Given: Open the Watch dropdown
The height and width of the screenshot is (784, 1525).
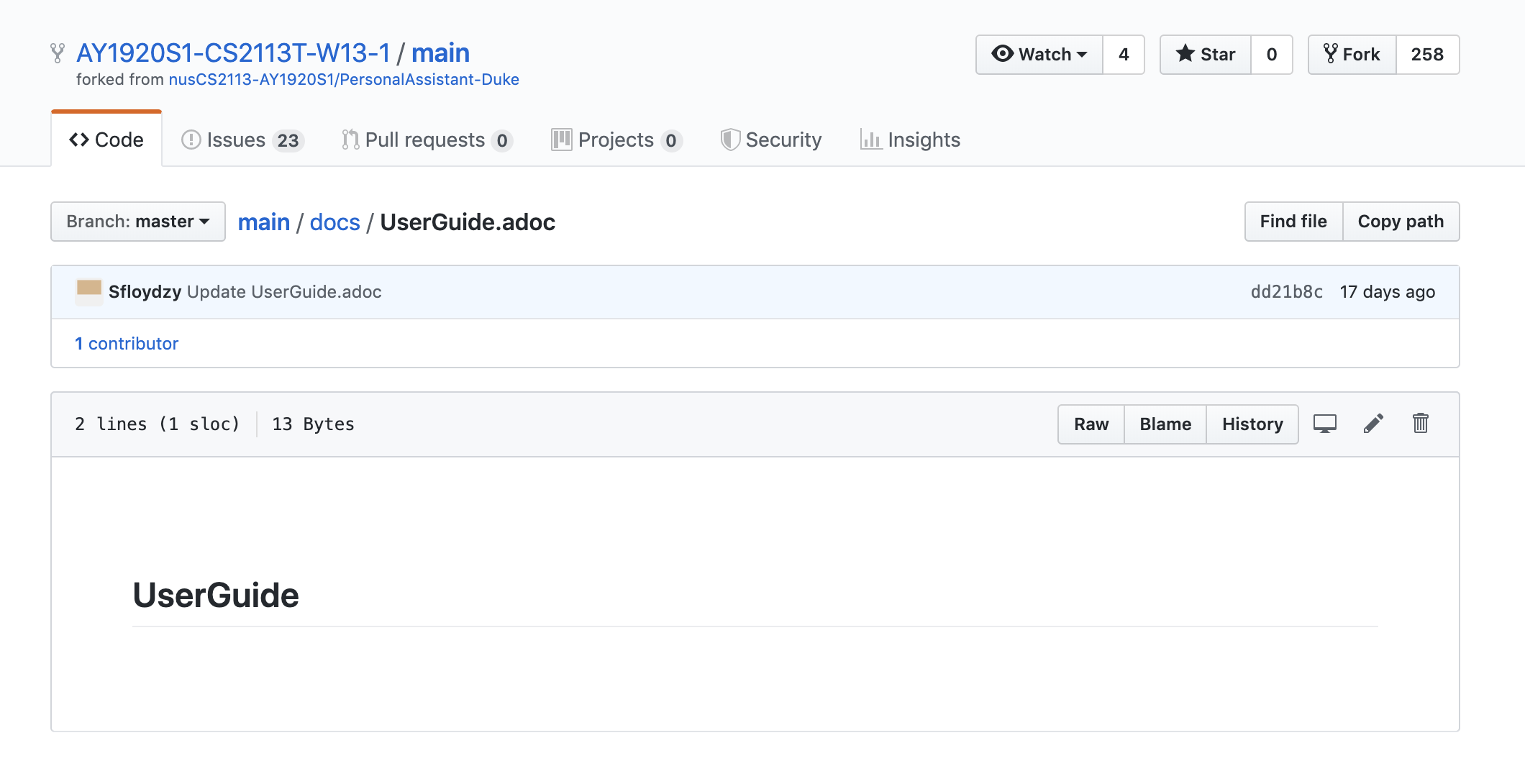Looking at the screenshot, I should [x=1039, y=55].
